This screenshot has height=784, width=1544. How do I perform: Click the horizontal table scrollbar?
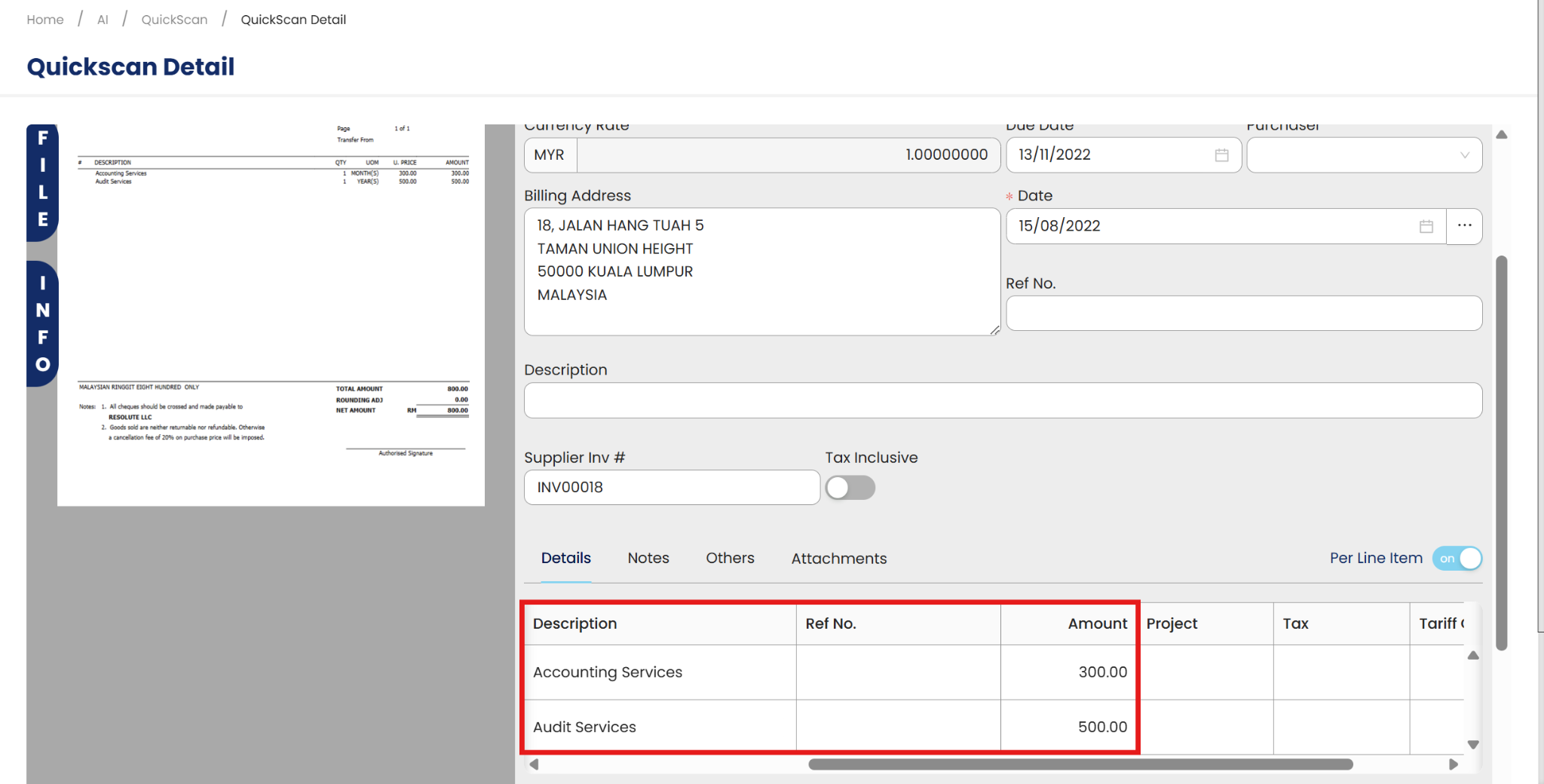(1080, 764)
